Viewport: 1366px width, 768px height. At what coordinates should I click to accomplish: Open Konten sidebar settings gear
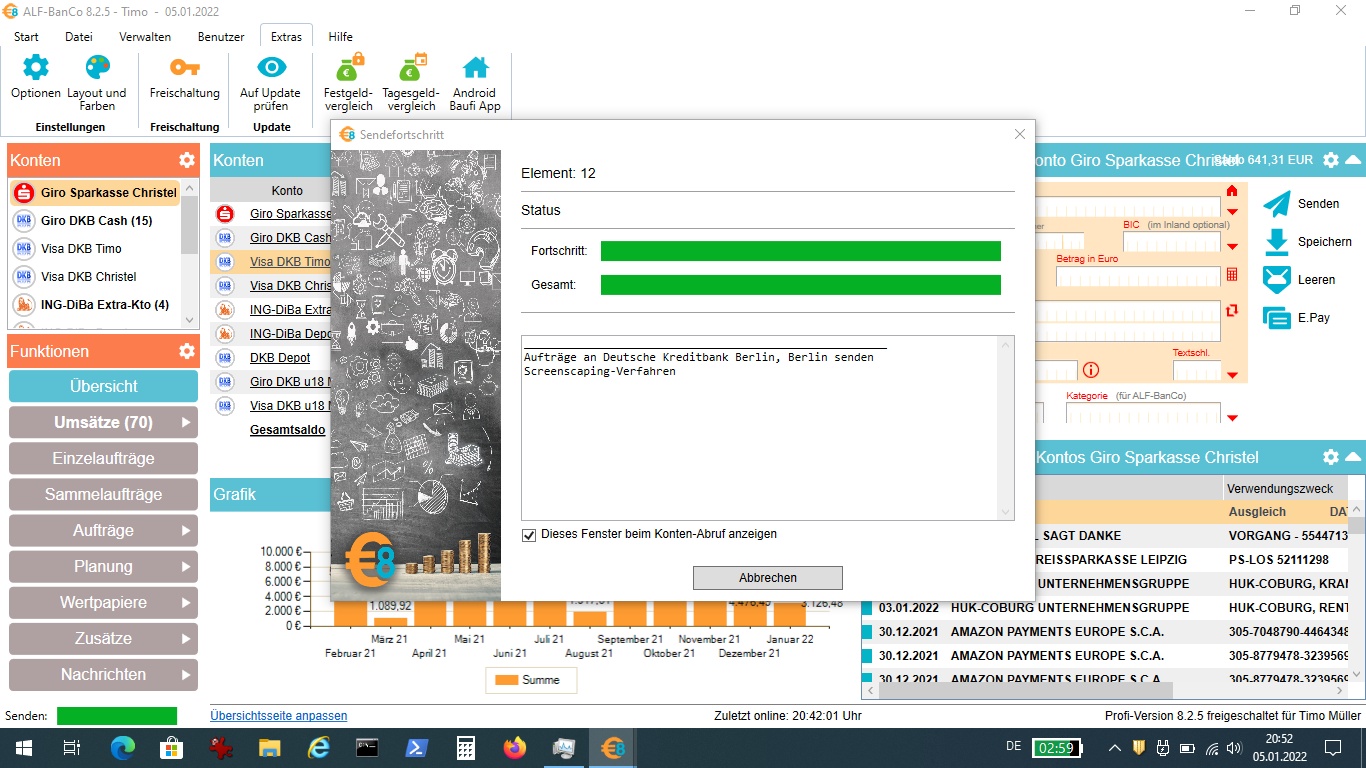click(x=187, y=160)
